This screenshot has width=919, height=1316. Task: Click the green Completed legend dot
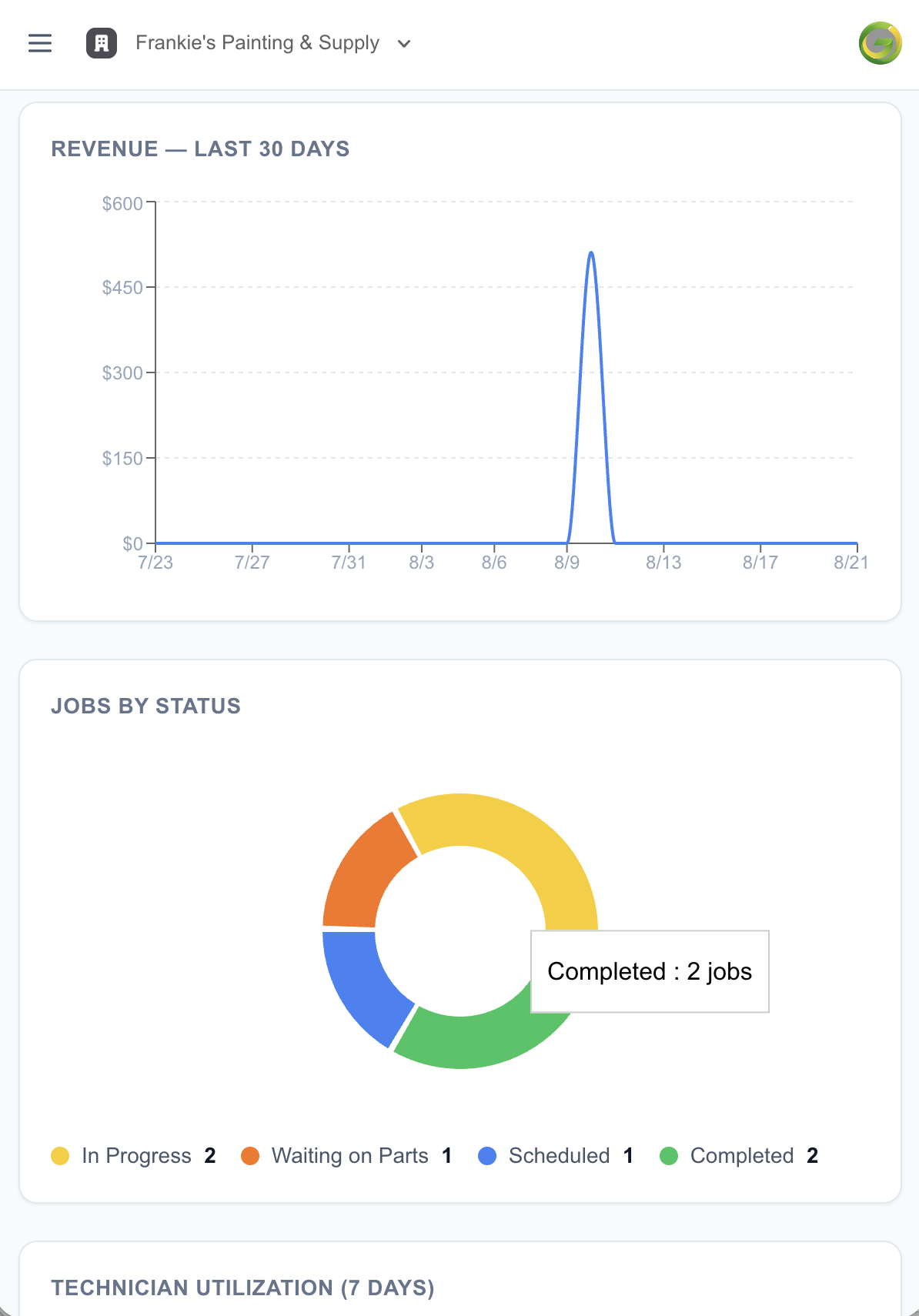point(669,1156)
